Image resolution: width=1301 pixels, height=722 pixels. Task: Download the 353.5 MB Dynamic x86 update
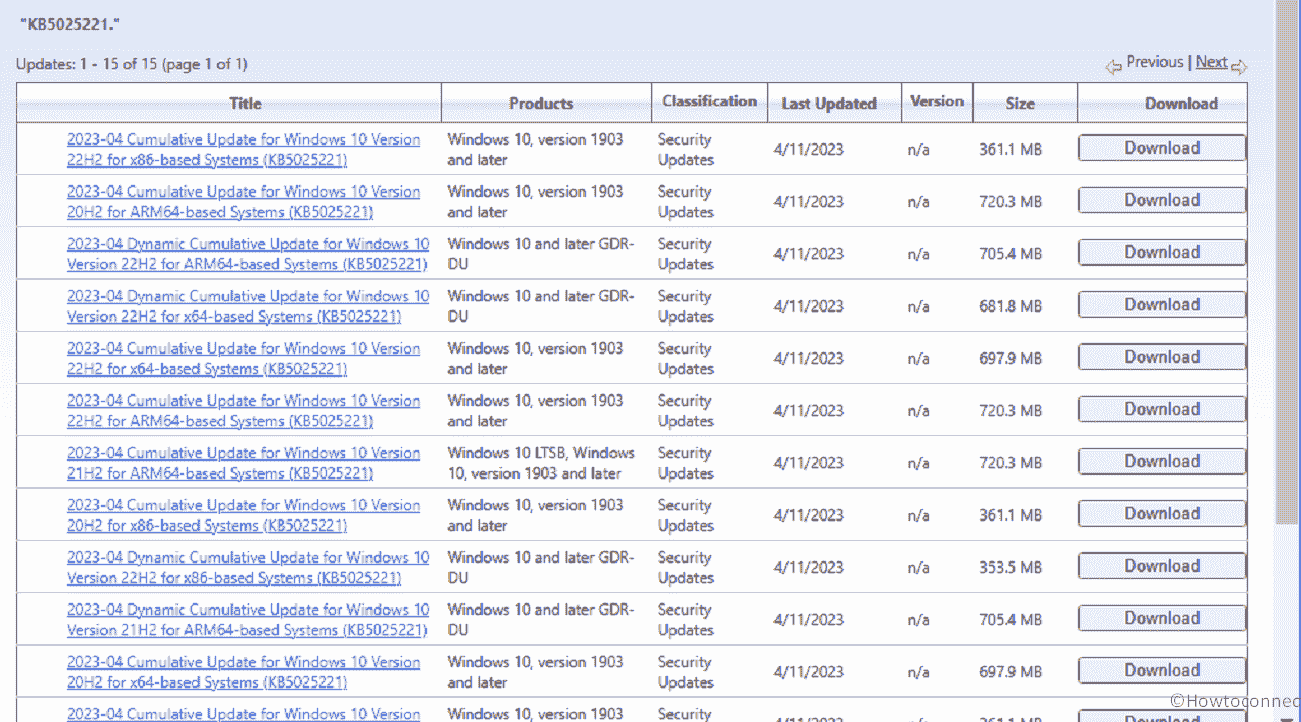1162,566
